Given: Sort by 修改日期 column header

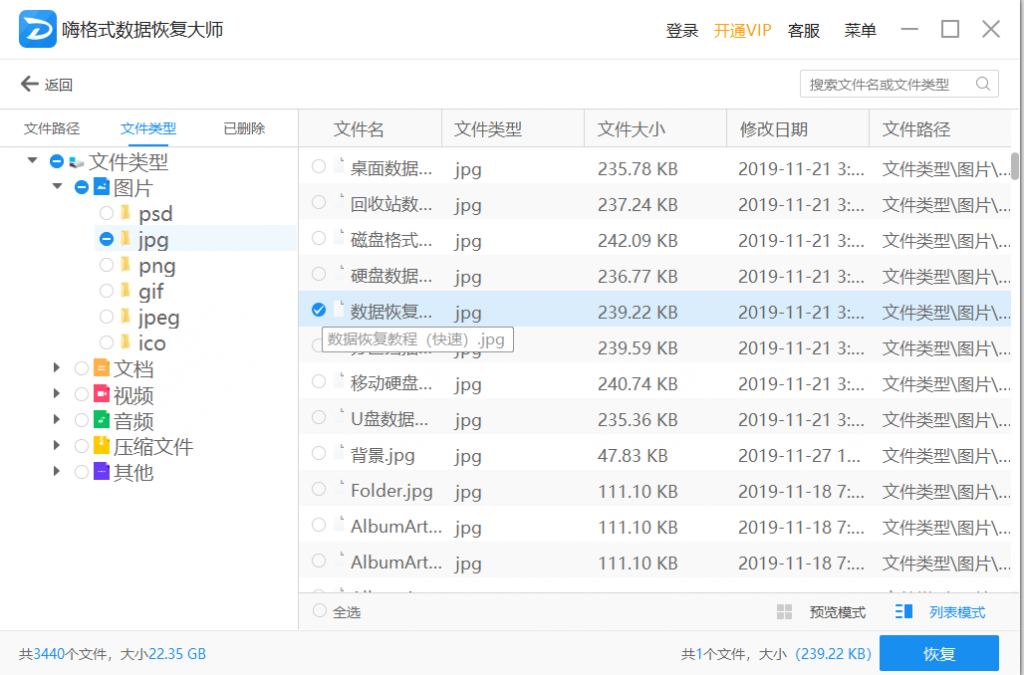Looking at the screenshot, I should click(x=774, y=129).
